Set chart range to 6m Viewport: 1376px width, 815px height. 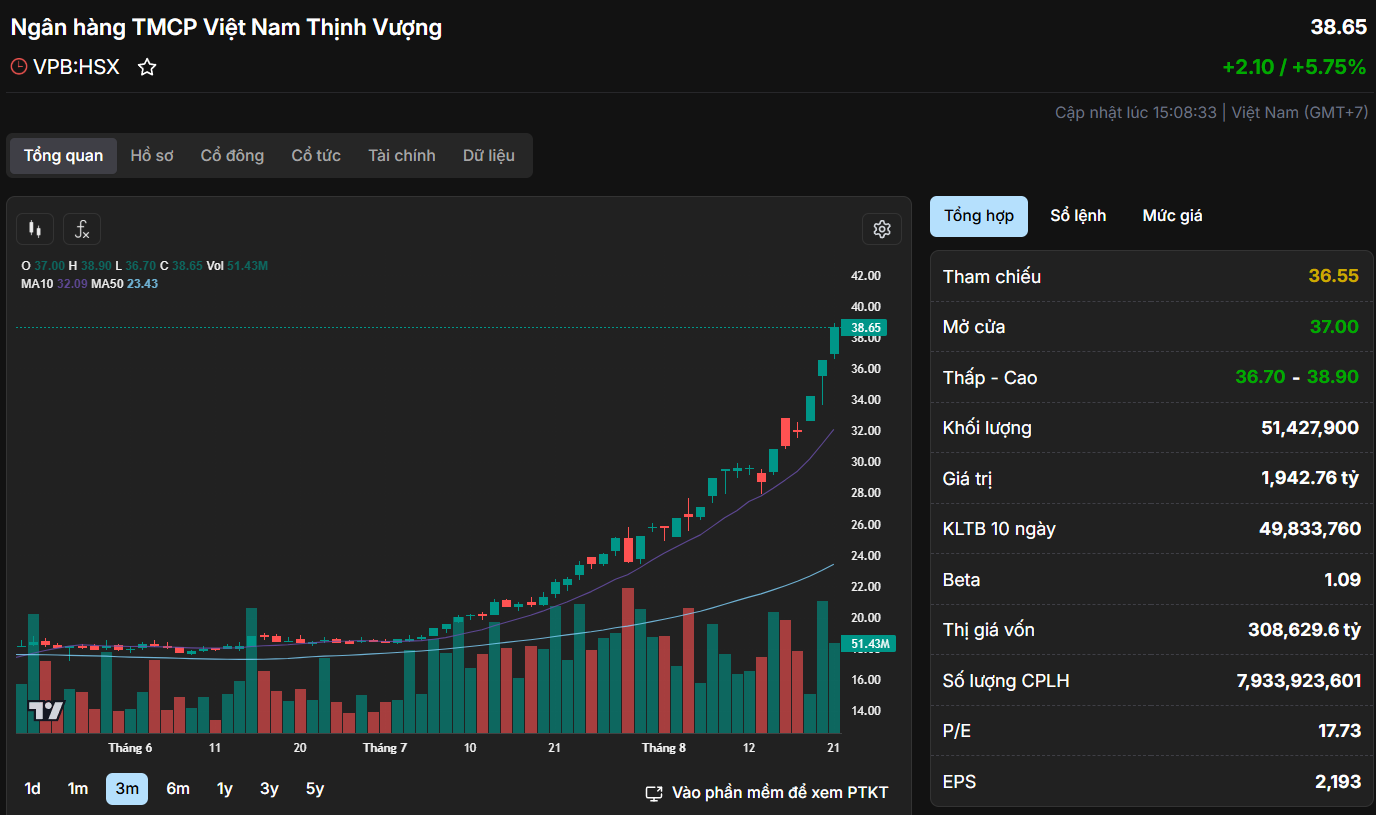pos(178,789)
